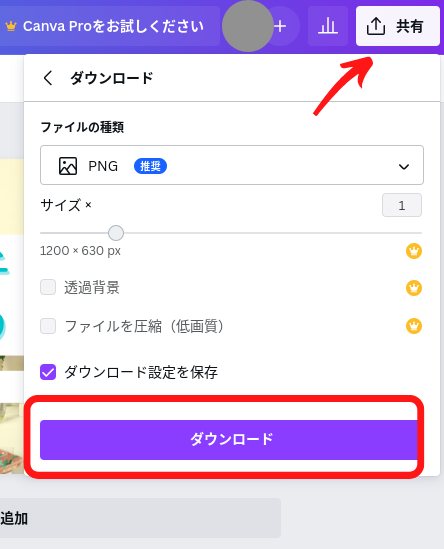The image size is (444, 549).
Task: Click Canva Proをお試しください button
Action: pyautogui.click(x=110, y=26)
